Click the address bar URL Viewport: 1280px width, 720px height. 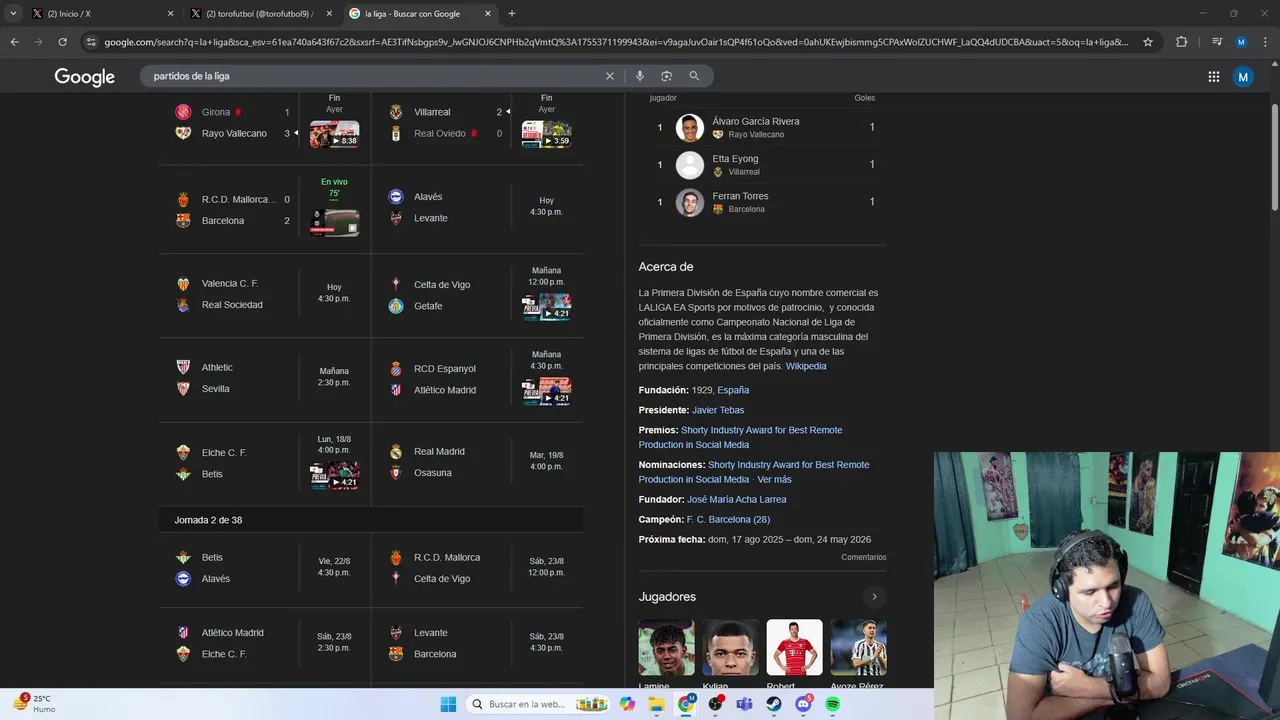pos(615,42)
